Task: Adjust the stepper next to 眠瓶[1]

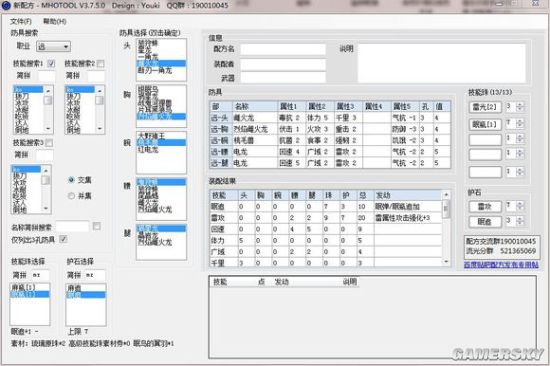Action: (520, 124)
